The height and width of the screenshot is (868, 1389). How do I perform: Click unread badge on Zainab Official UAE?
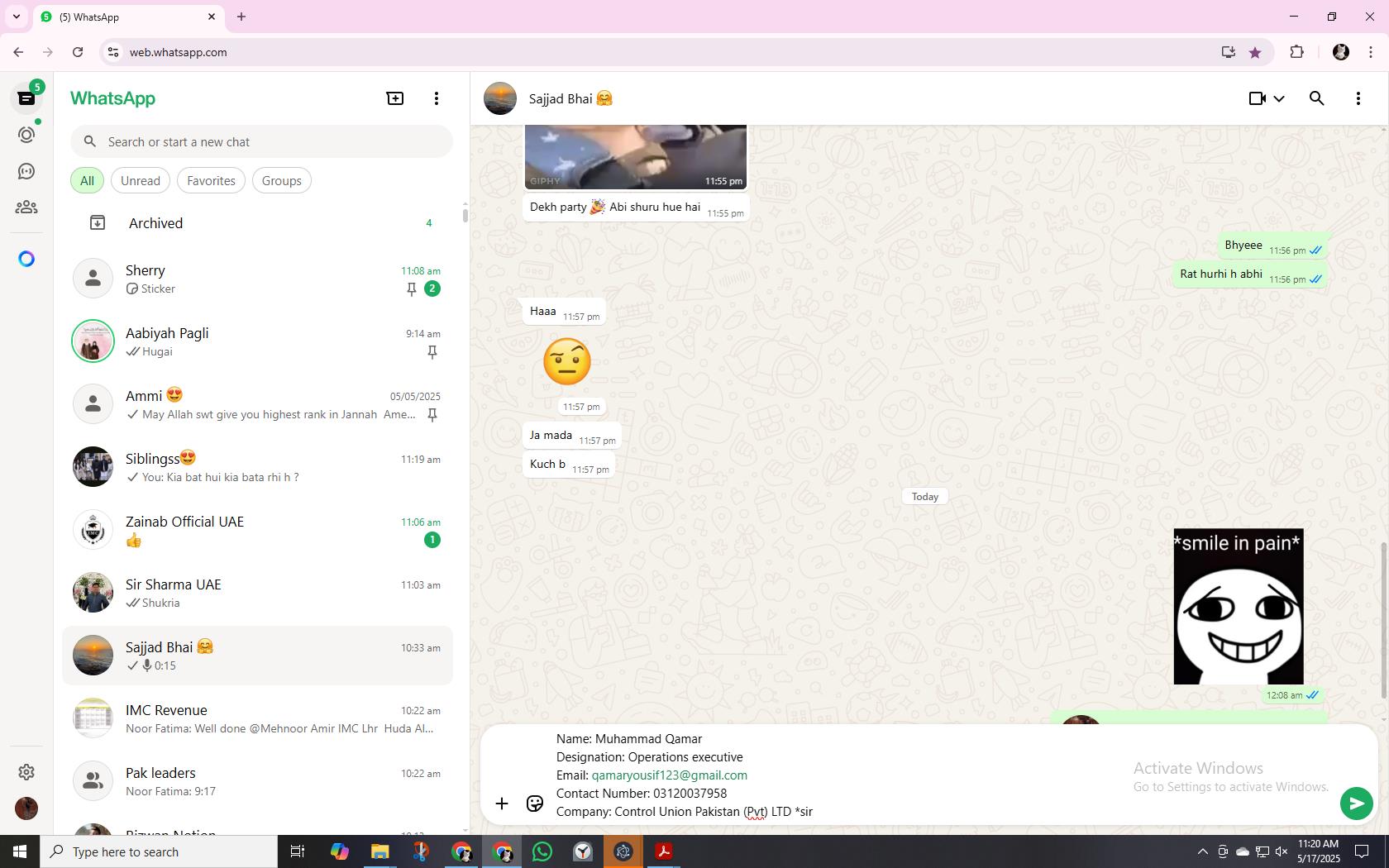click(x=432, y=540)
